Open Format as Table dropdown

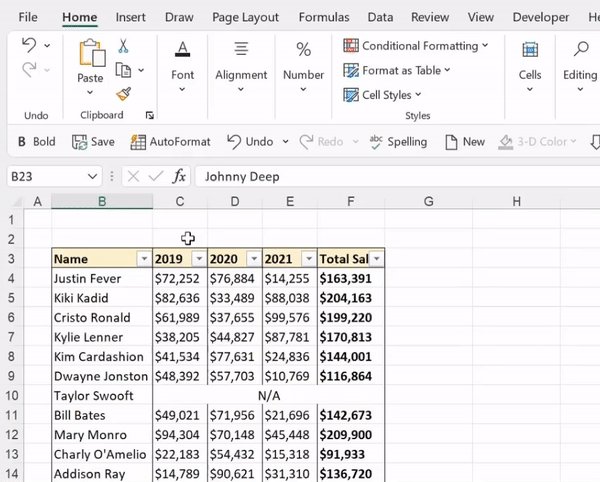(x=397, y=70)
